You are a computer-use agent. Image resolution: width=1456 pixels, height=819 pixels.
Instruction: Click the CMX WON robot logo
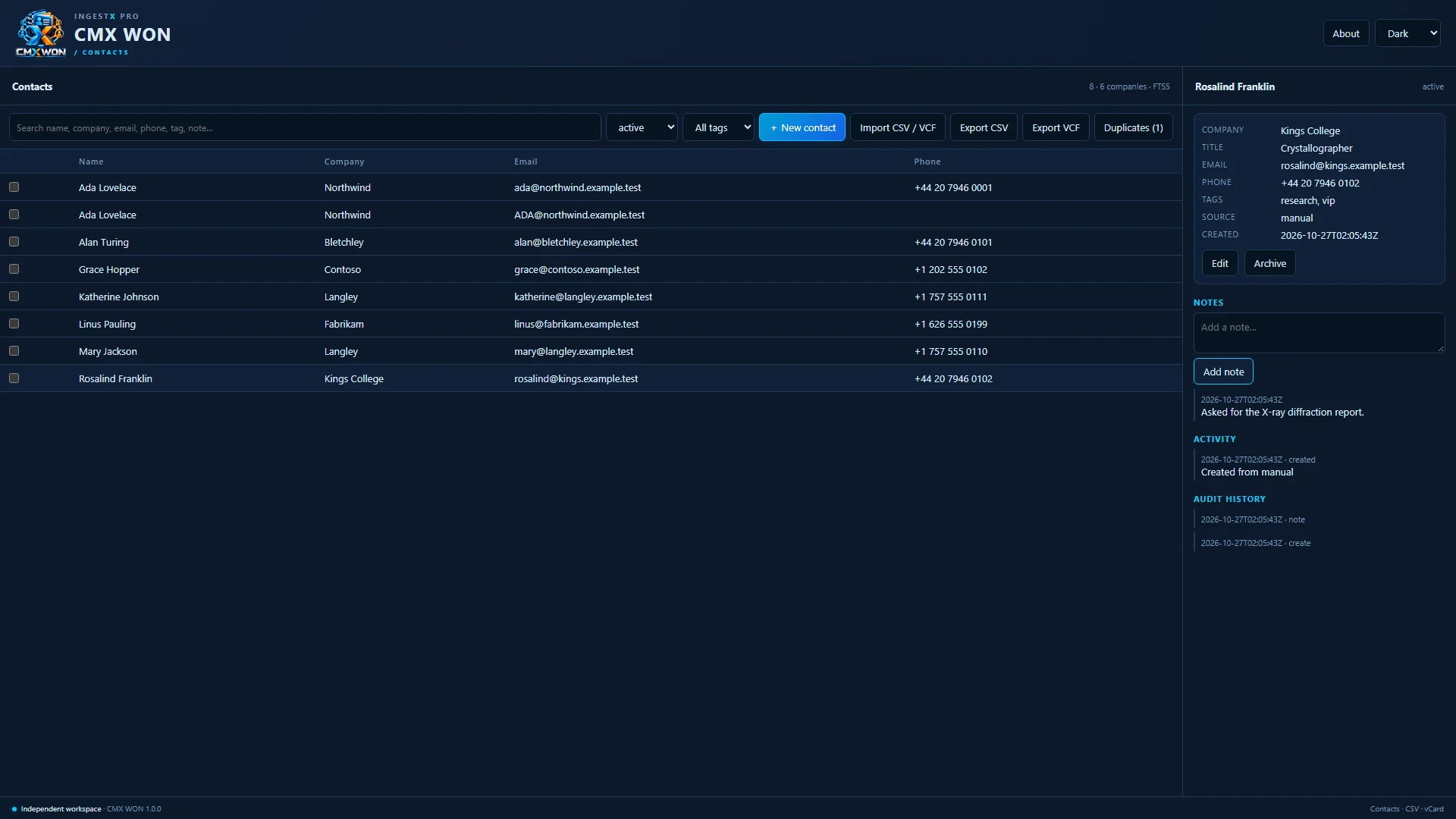(x=41, y=33)
